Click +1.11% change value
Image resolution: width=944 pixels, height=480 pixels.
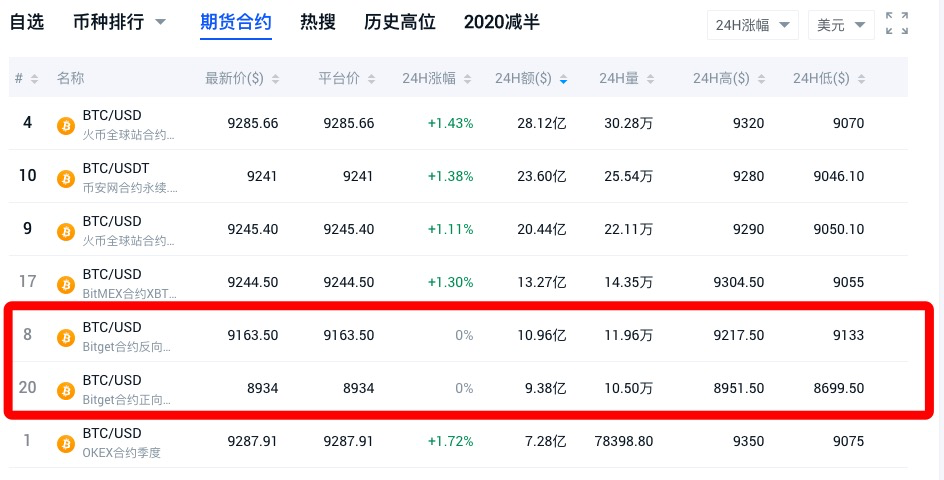point(450,229)
